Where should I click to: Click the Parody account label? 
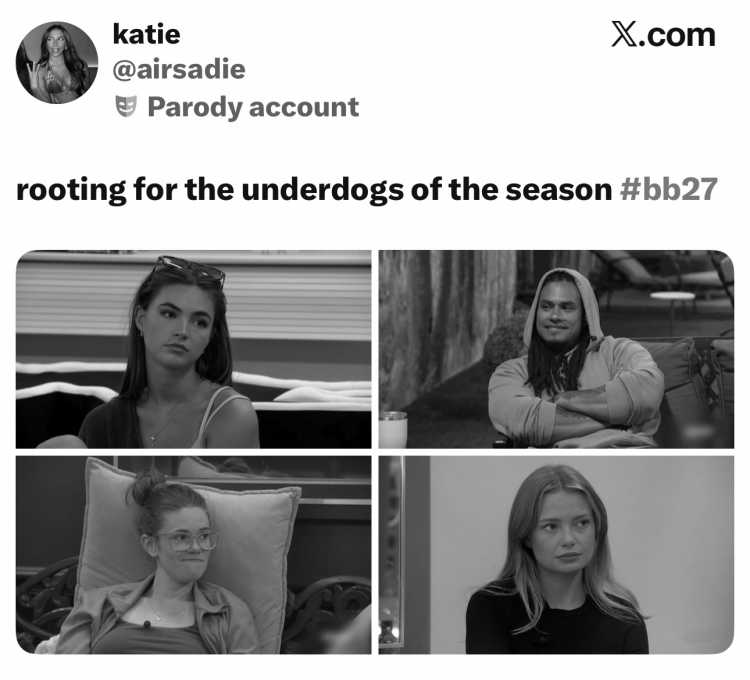click(x=253, y=107)
